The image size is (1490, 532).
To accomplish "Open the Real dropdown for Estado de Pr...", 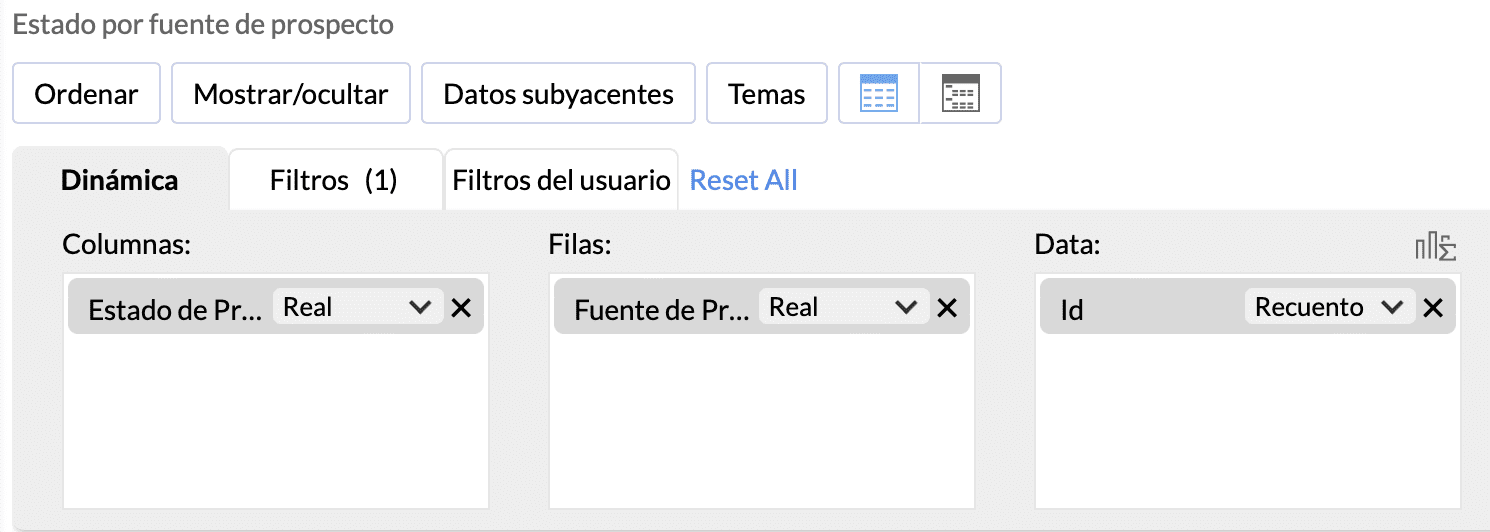I will click(357, 307).
